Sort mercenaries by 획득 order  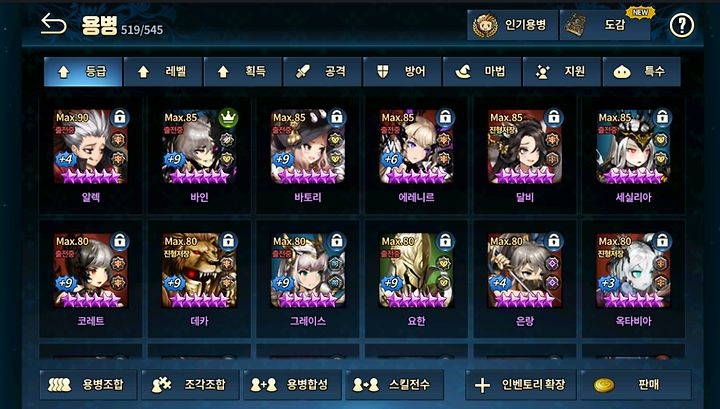(242, 72)
